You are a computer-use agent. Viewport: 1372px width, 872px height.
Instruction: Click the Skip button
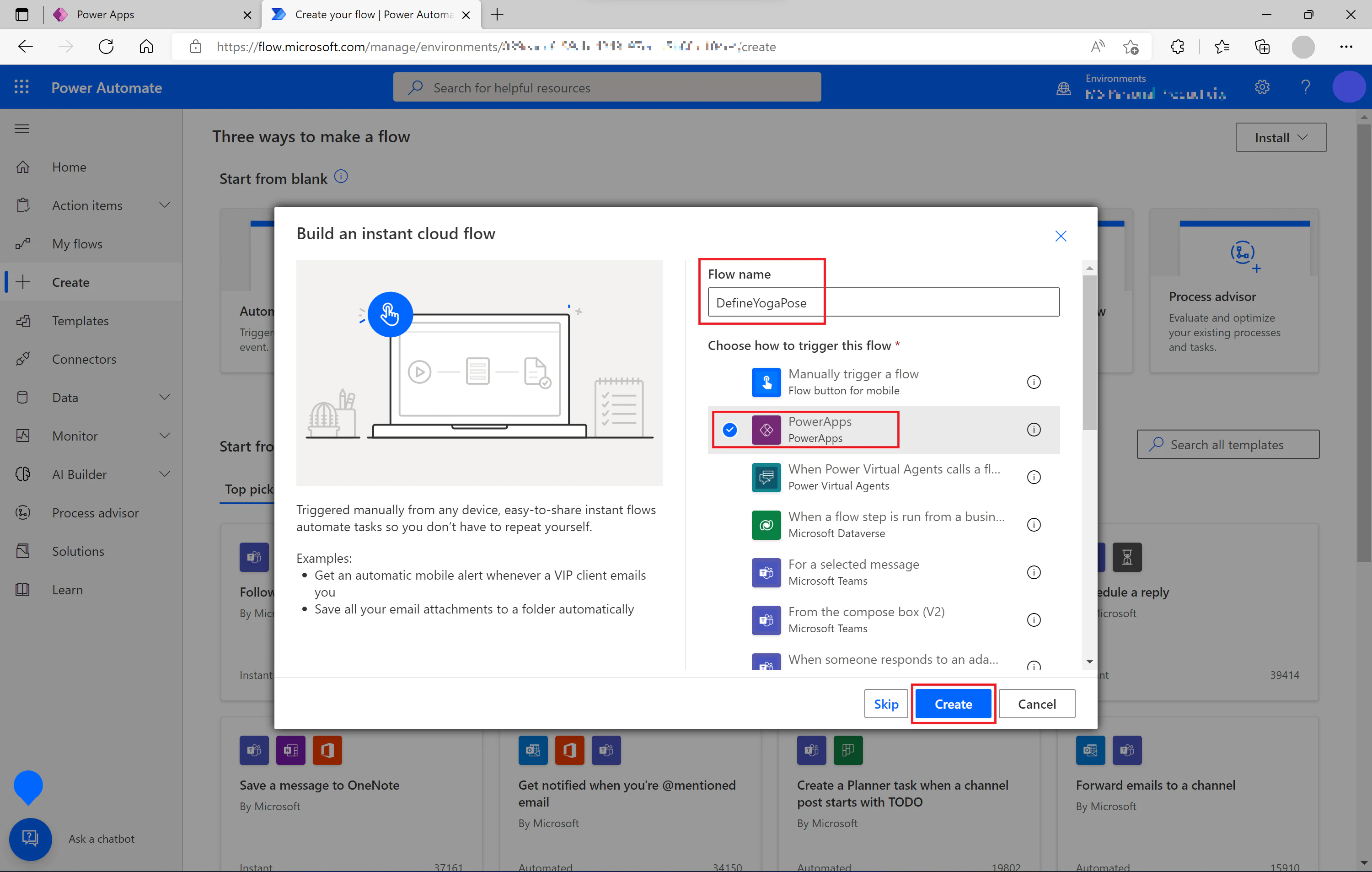[x=885, y=704]
